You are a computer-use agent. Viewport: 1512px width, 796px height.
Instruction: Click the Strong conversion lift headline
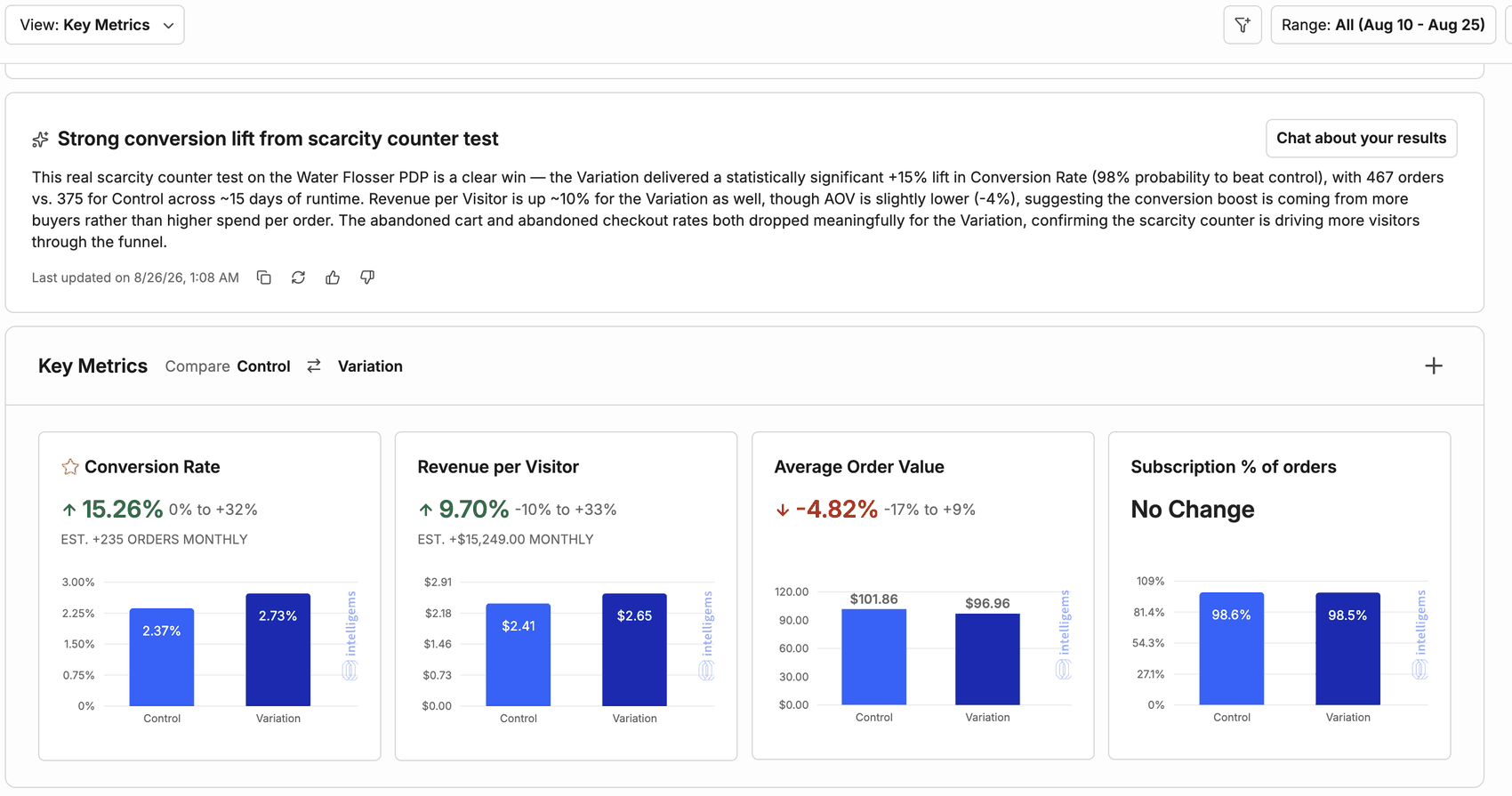(277, 139)
